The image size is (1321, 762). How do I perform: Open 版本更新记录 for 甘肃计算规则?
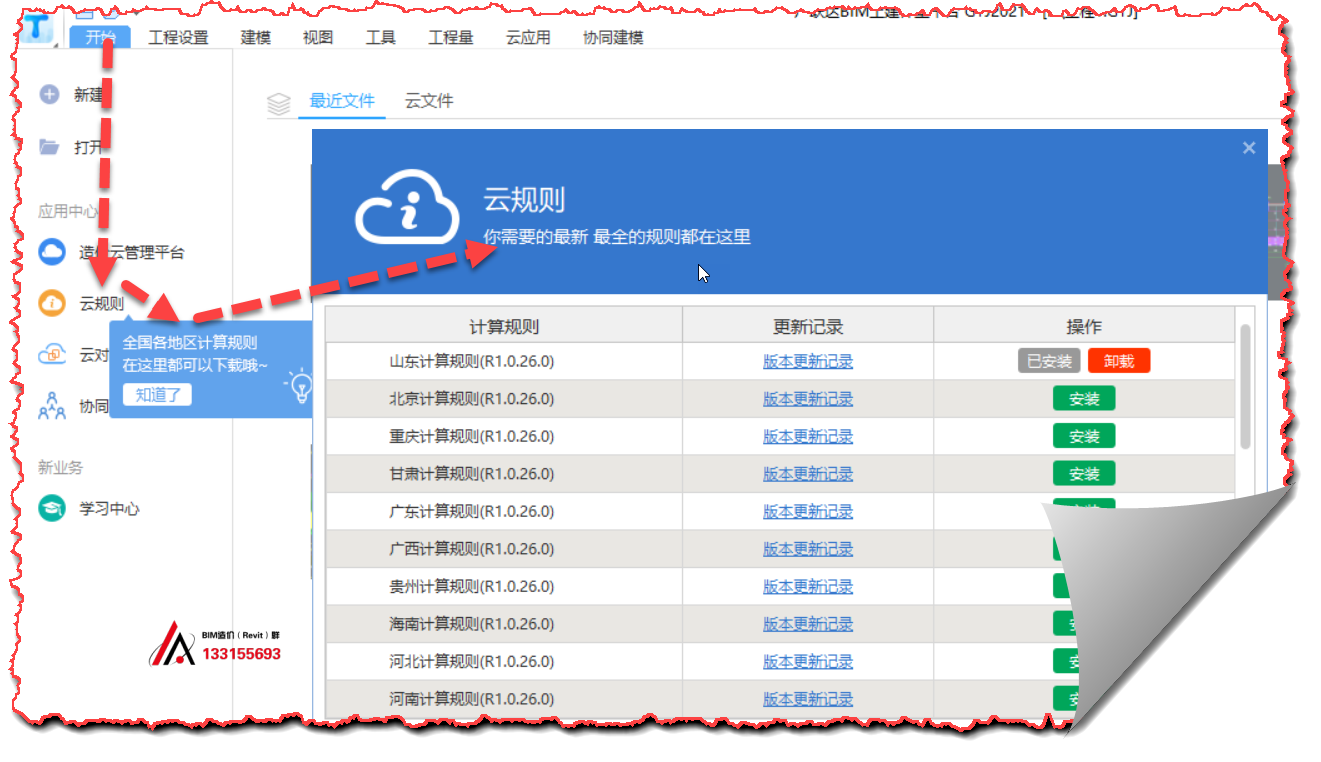coord(808,474)
